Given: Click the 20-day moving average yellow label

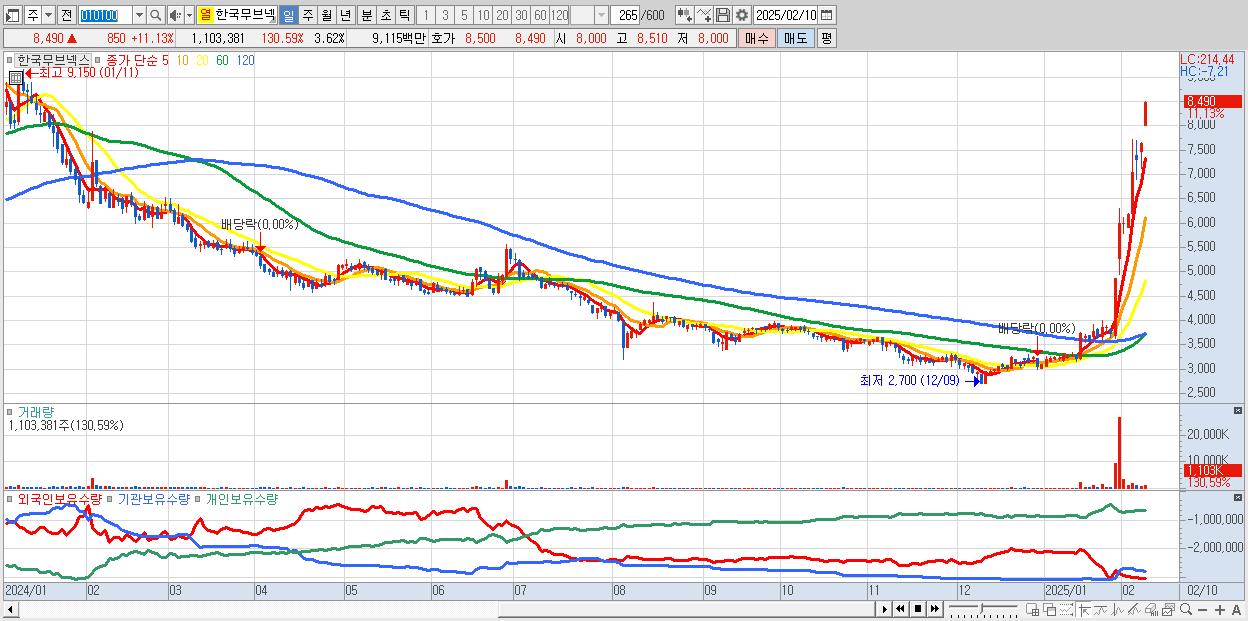Looking at the screenshot, I should tap(203, 60).
